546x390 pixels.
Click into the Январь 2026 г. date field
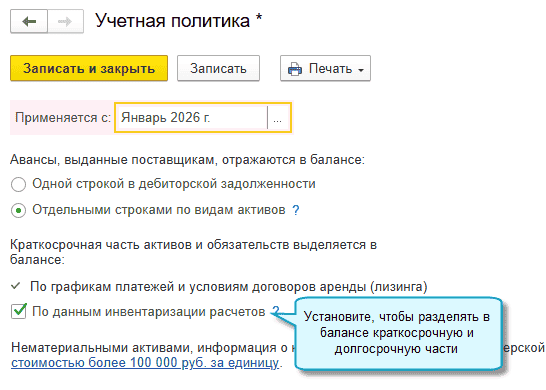pos(192,118)
